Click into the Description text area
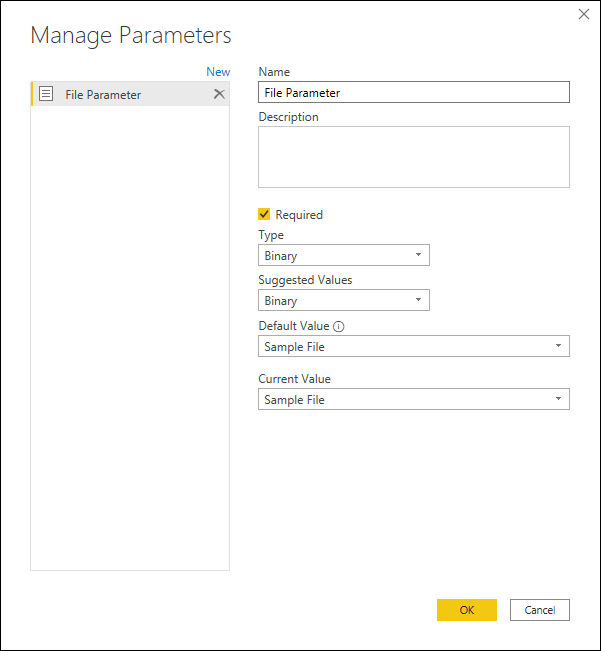 (x=414, y=157)
